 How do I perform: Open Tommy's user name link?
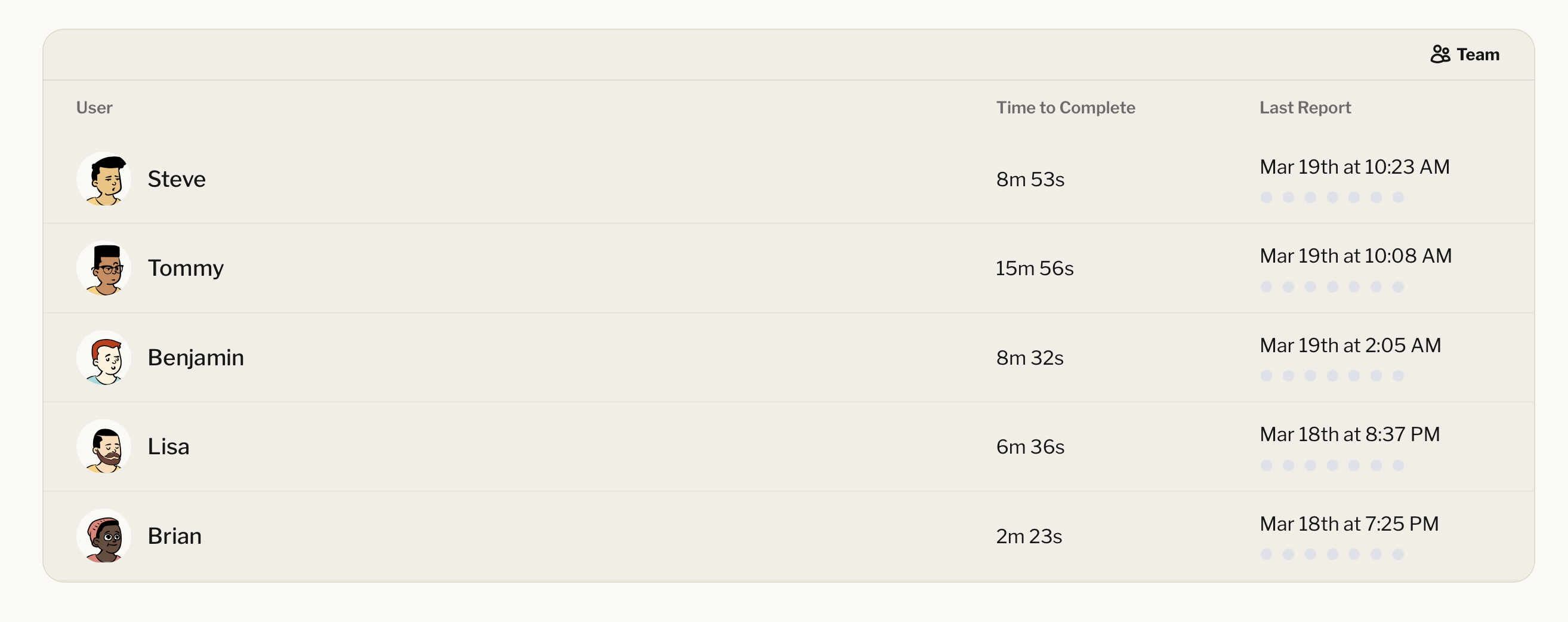click(x=186, y=268)
